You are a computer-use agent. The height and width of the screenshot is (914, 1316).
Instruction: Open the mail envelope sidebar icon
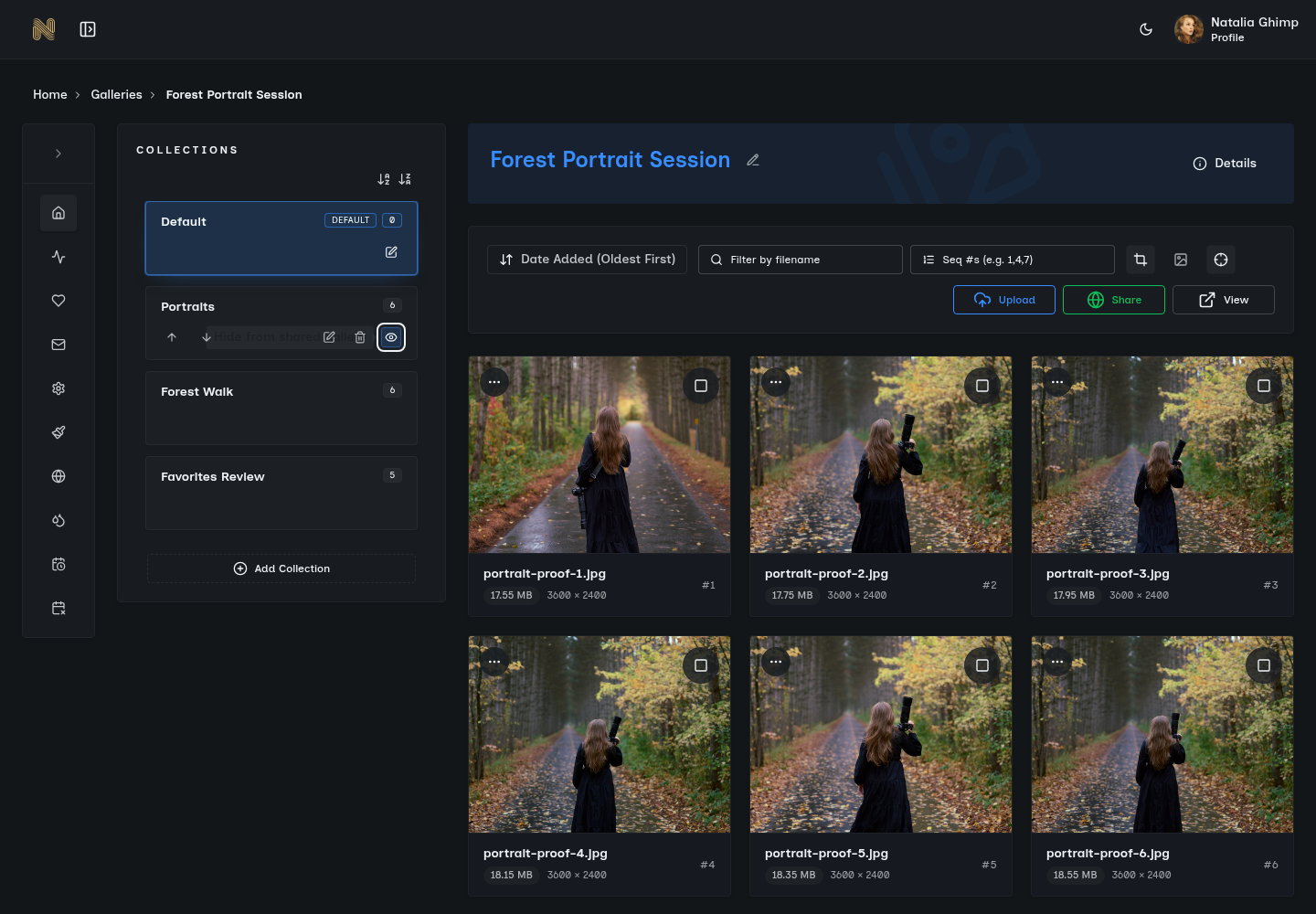coord(58,345)
